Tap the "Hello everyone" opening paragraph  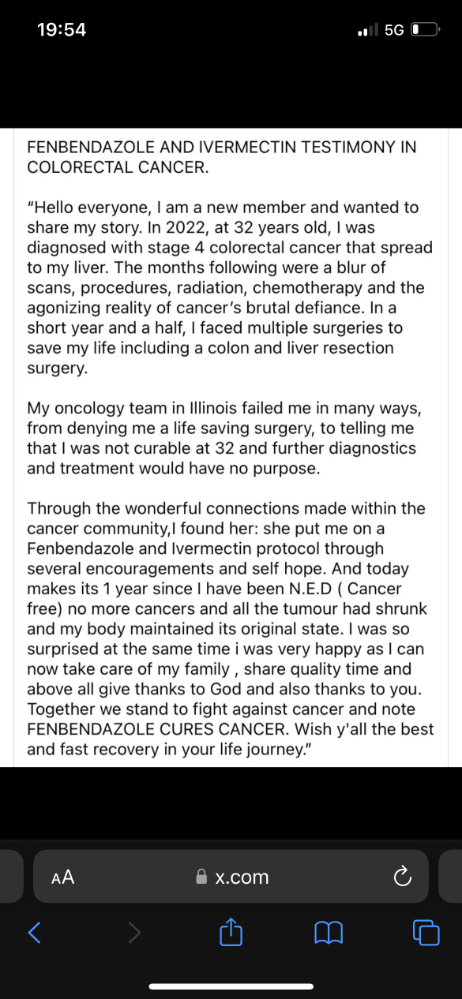[229, 287]
